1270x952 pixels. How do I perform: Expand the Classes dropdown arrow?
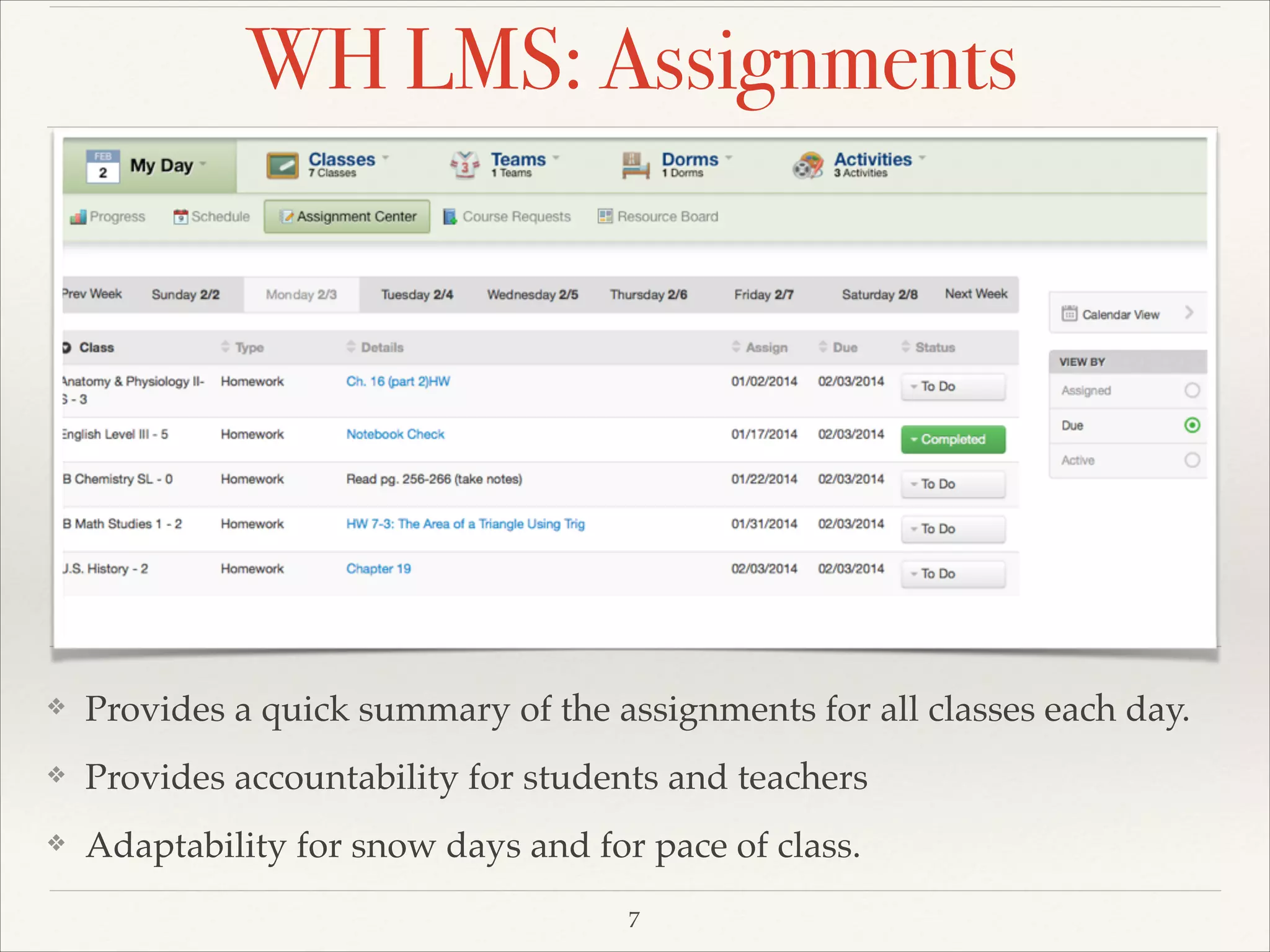(x=385, y=157)
